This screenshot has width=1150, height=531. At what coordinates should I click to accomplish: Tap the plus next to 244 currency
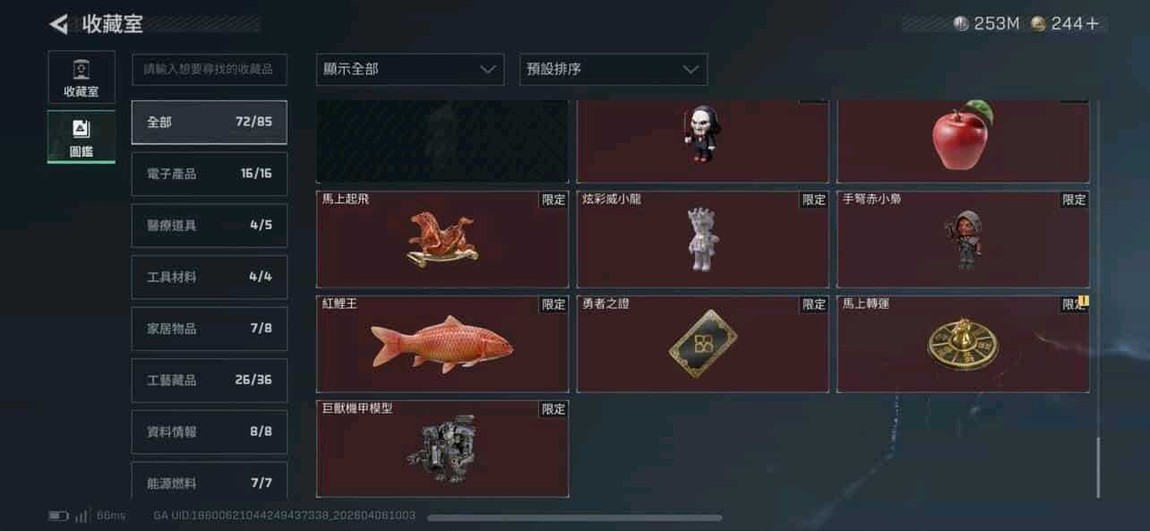click(1093, 23)
